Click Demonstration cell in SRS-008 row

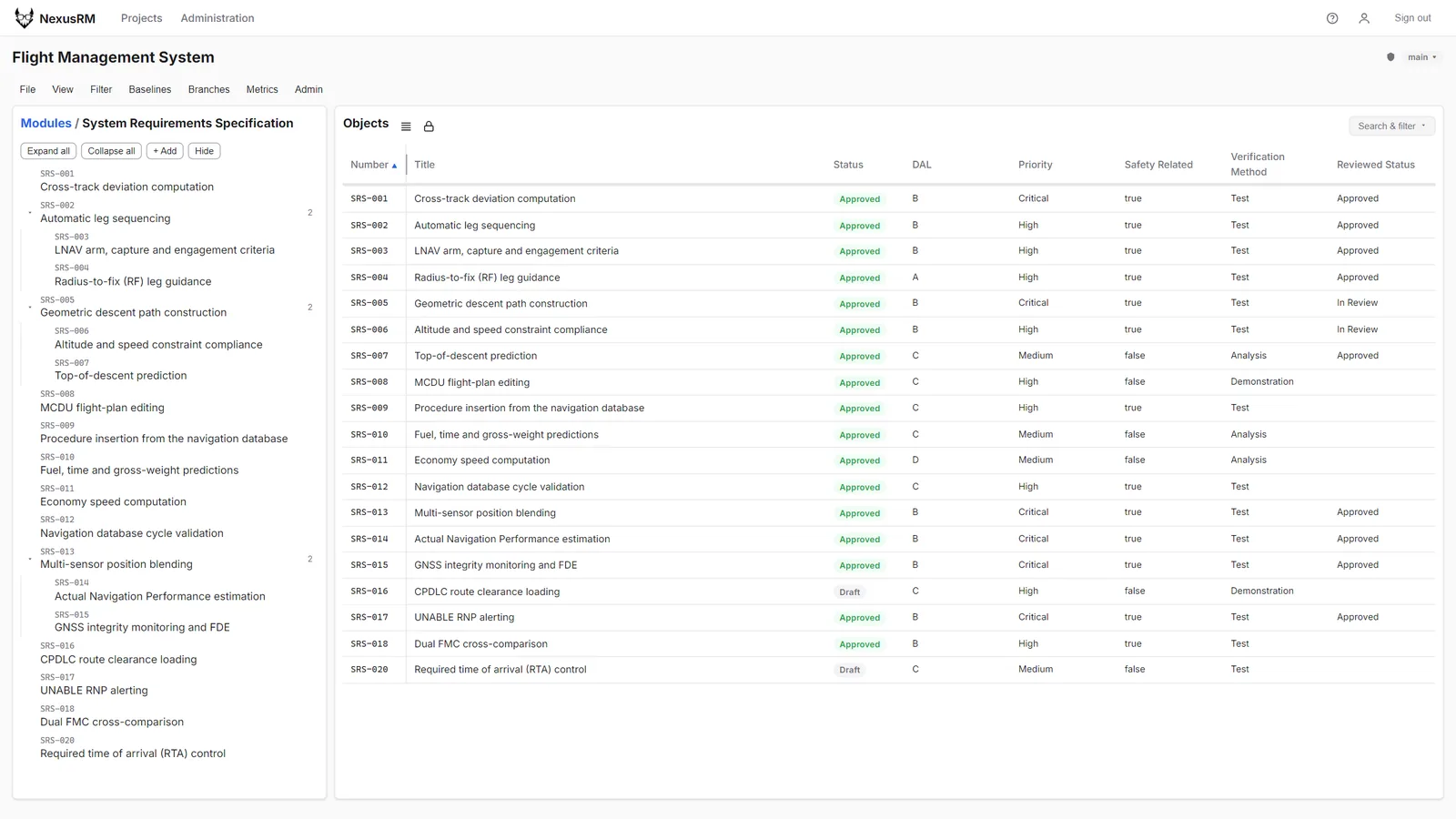1262,382
